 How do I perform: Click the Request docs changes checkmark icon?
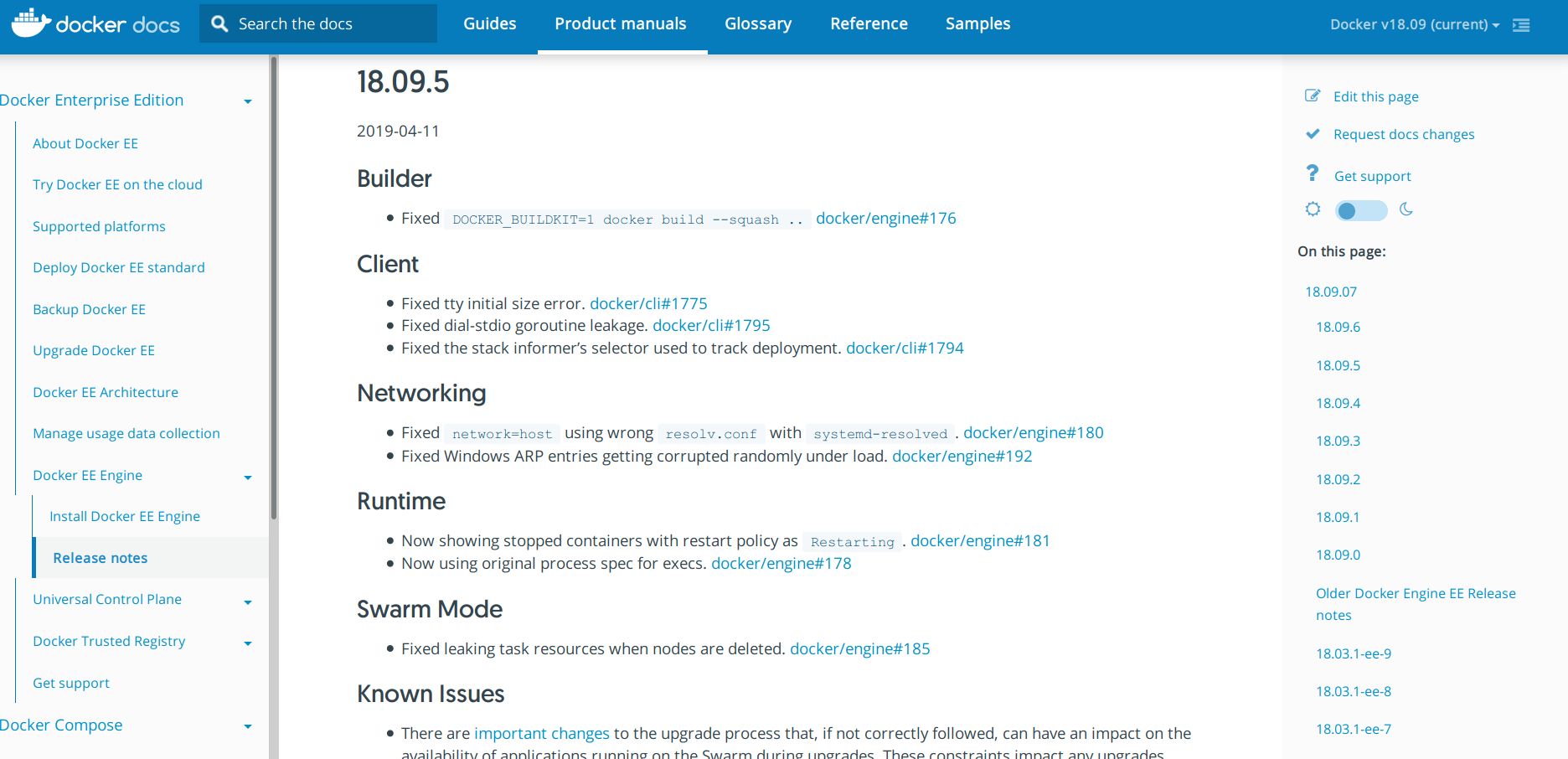pyautogui.click(x=1313, y=134)
